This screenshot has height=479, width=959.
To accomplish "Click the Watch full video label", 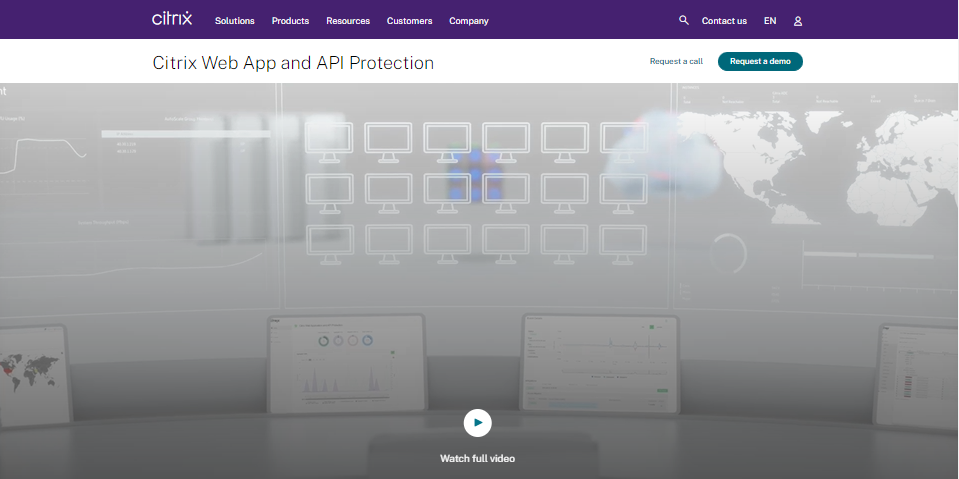I will (478, 458).
